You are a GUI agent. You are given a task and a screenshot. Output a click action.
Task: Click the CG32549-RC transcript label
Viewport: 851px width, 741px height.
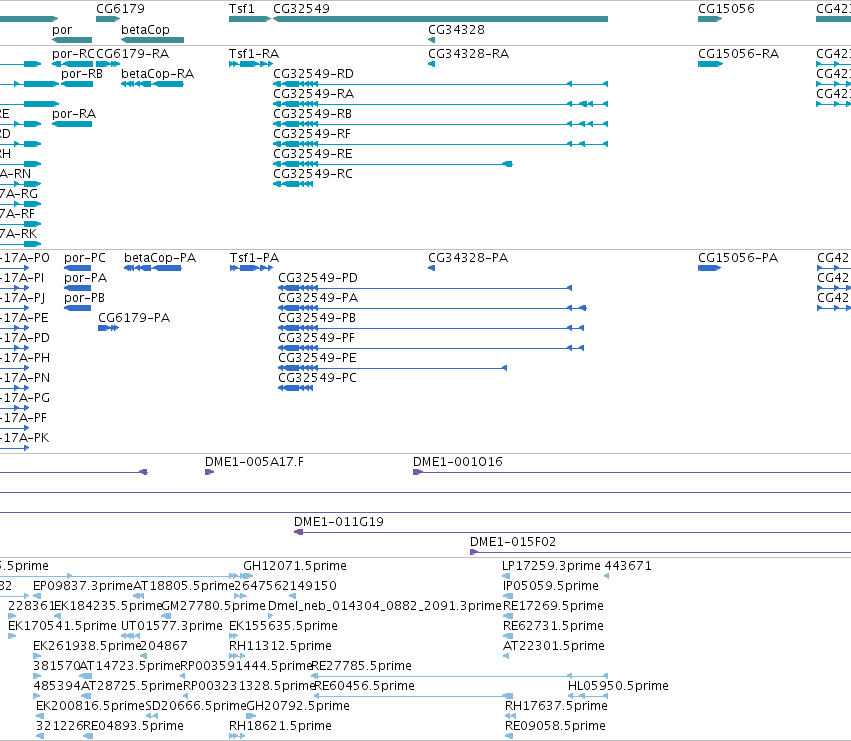313,174
